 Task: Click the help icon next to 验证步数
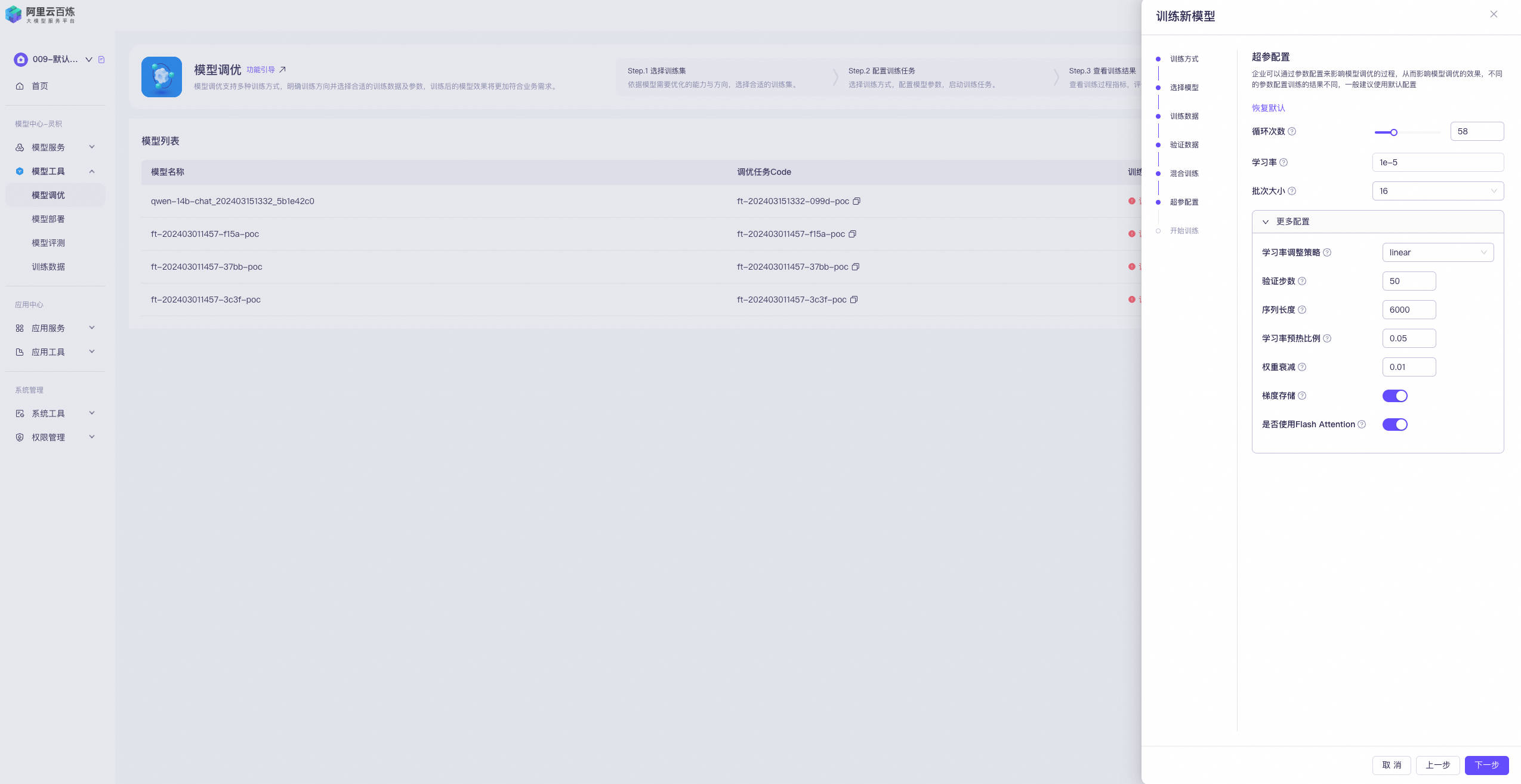1302,281
